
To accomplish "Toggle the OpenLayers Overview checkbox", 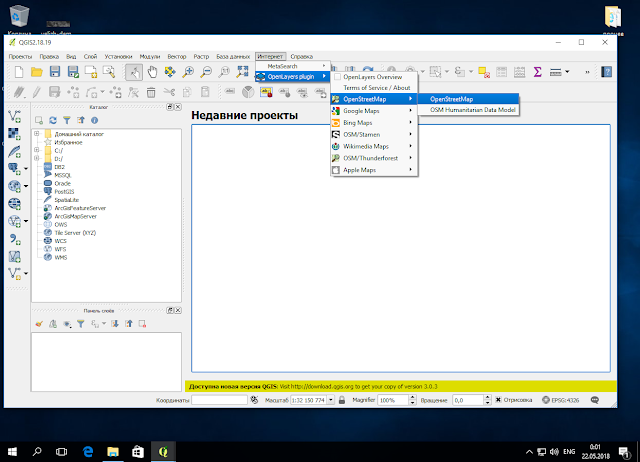I will 338,77.
